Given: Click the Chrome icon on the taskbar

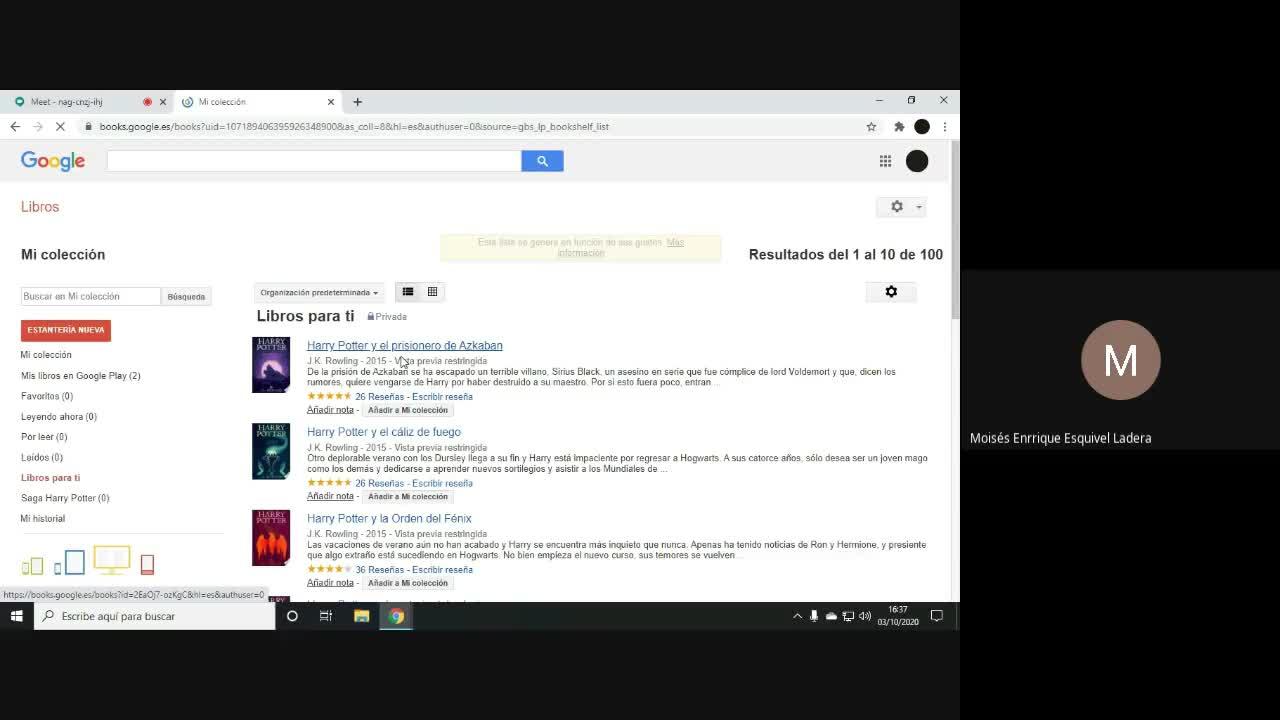Looking at the screenshot, I should tap(396, 616).
